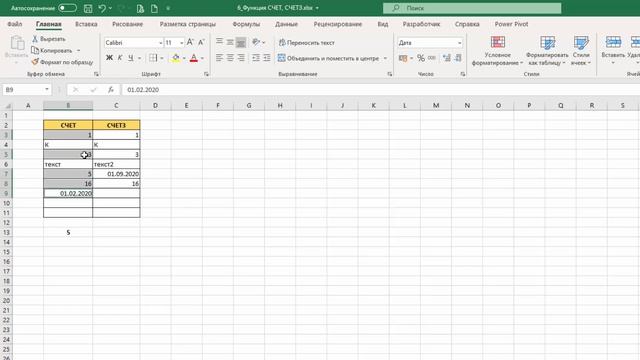The height and width of the screenshot is (360, 640).
Task: Open the text orientation options
Action: point(257,42)
